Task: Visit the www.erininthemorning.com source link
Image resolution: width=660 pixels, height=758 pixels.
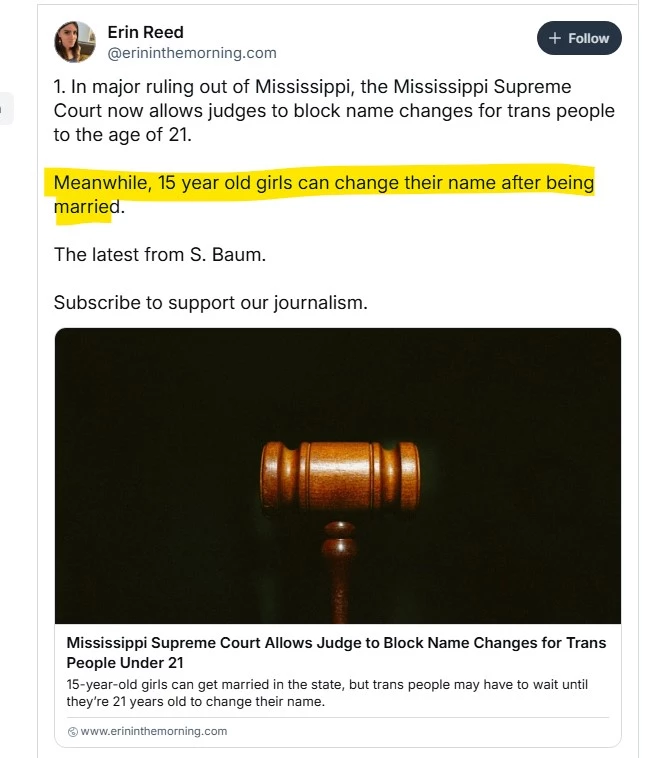Action: point(153,731)
